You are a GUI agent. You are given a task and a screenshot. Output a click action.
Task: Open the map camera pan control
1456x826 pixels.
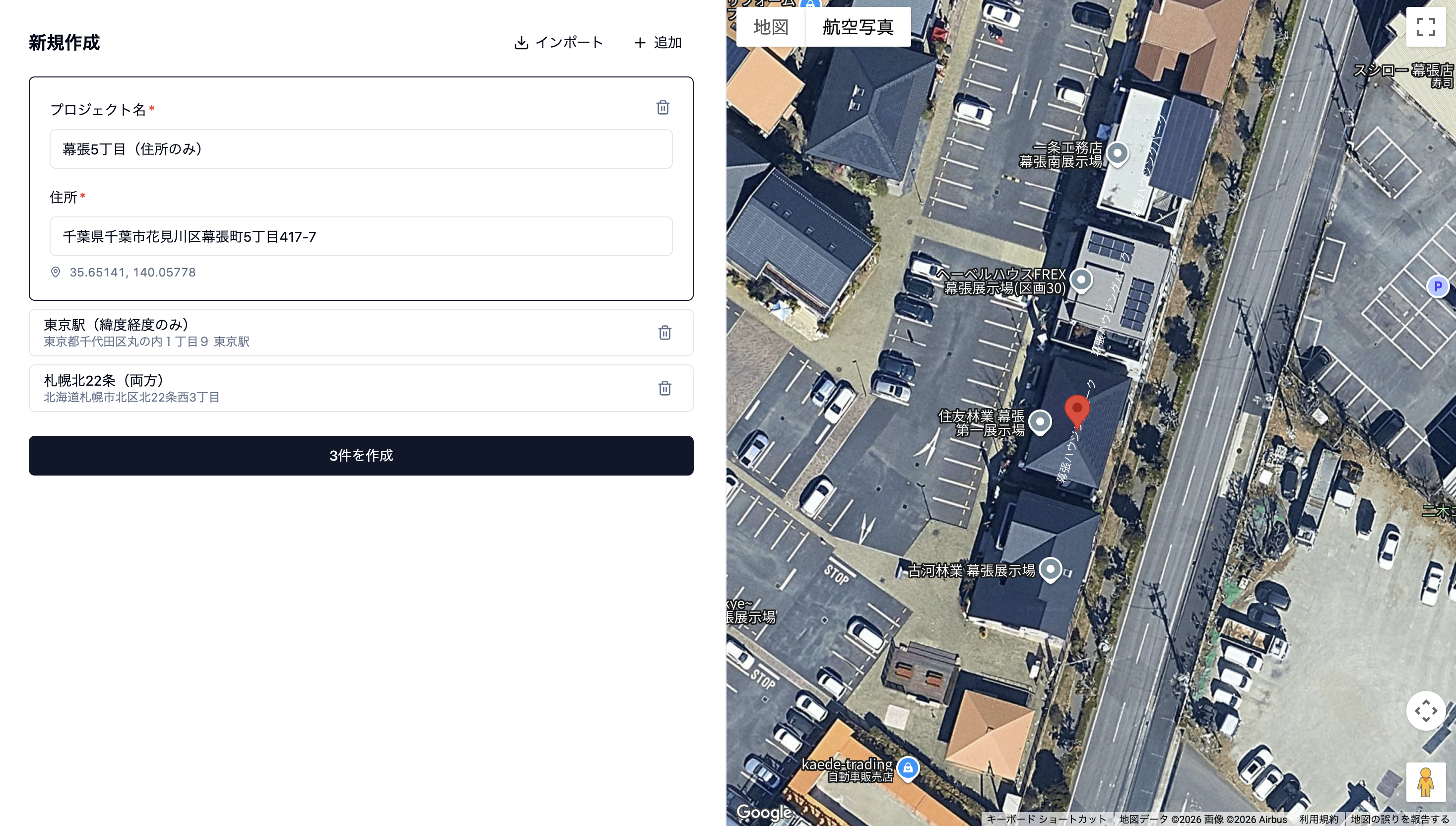[x=1425, y=710]
